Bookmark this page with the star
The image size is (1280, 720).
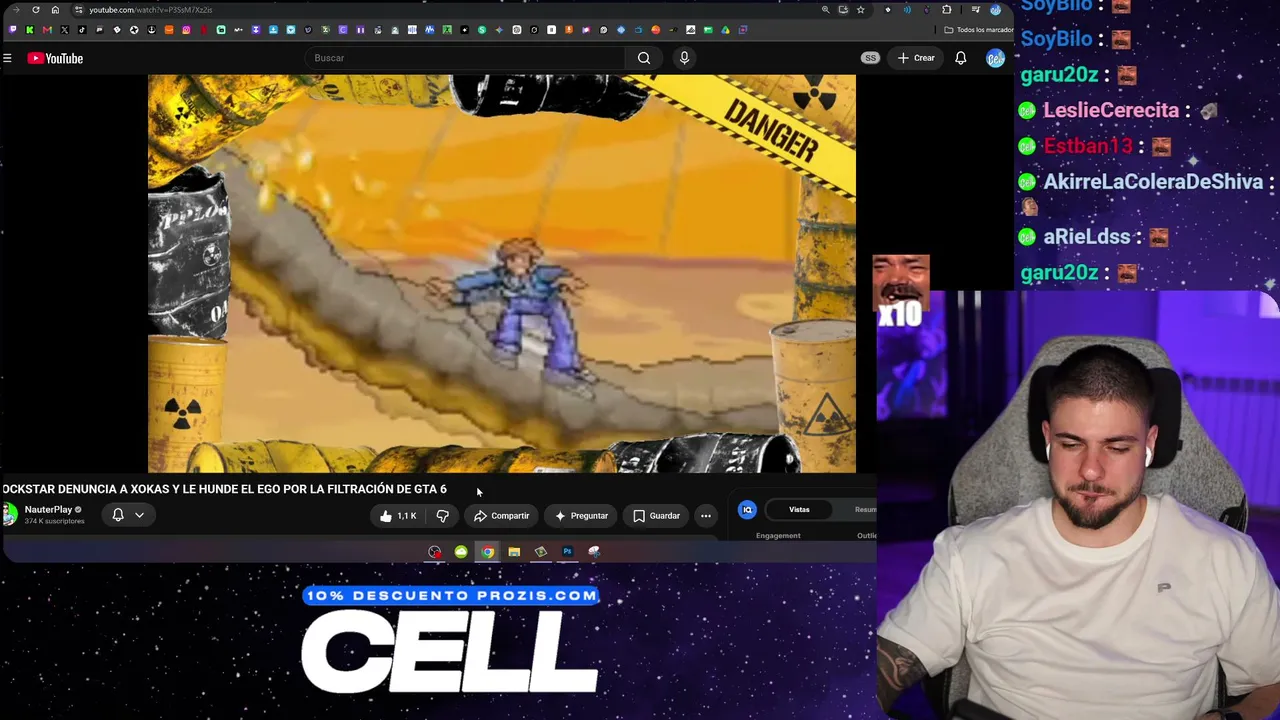click(860, 10)
